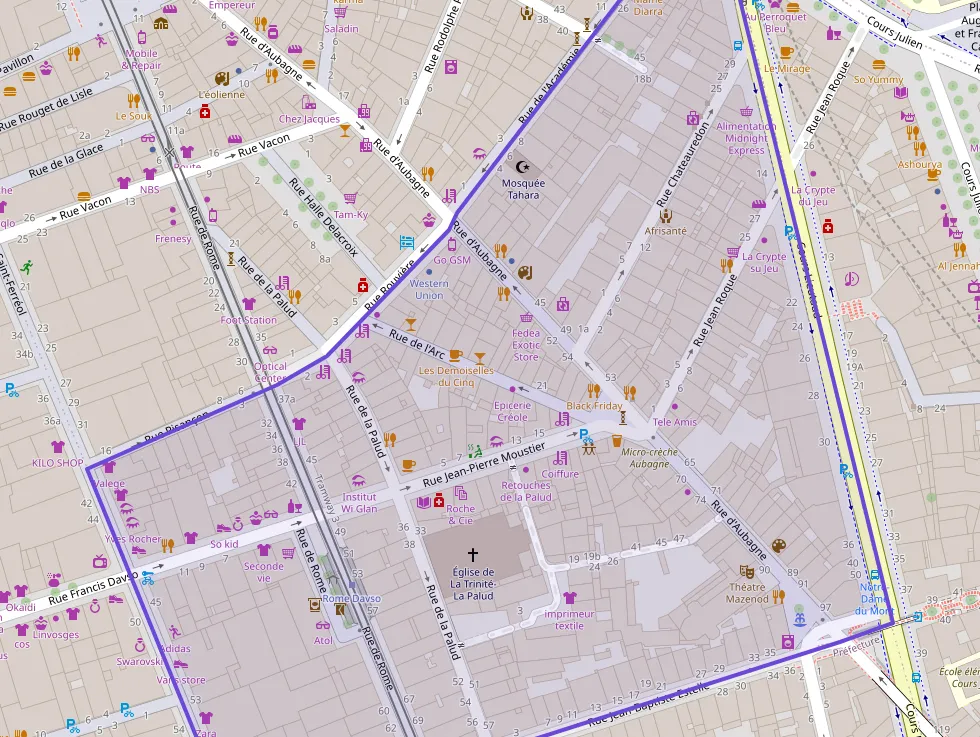
Task: Click the Théâtre Mazenod theater masks icon
Action: [x=747, y=571]
